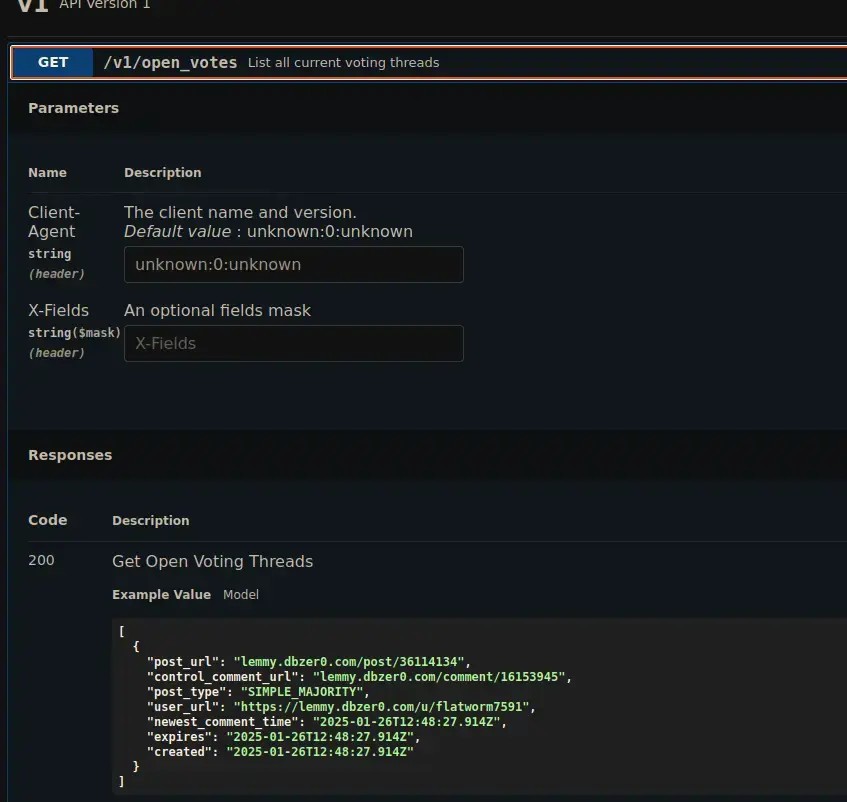Switch to the Model tab

pos(240,594)
